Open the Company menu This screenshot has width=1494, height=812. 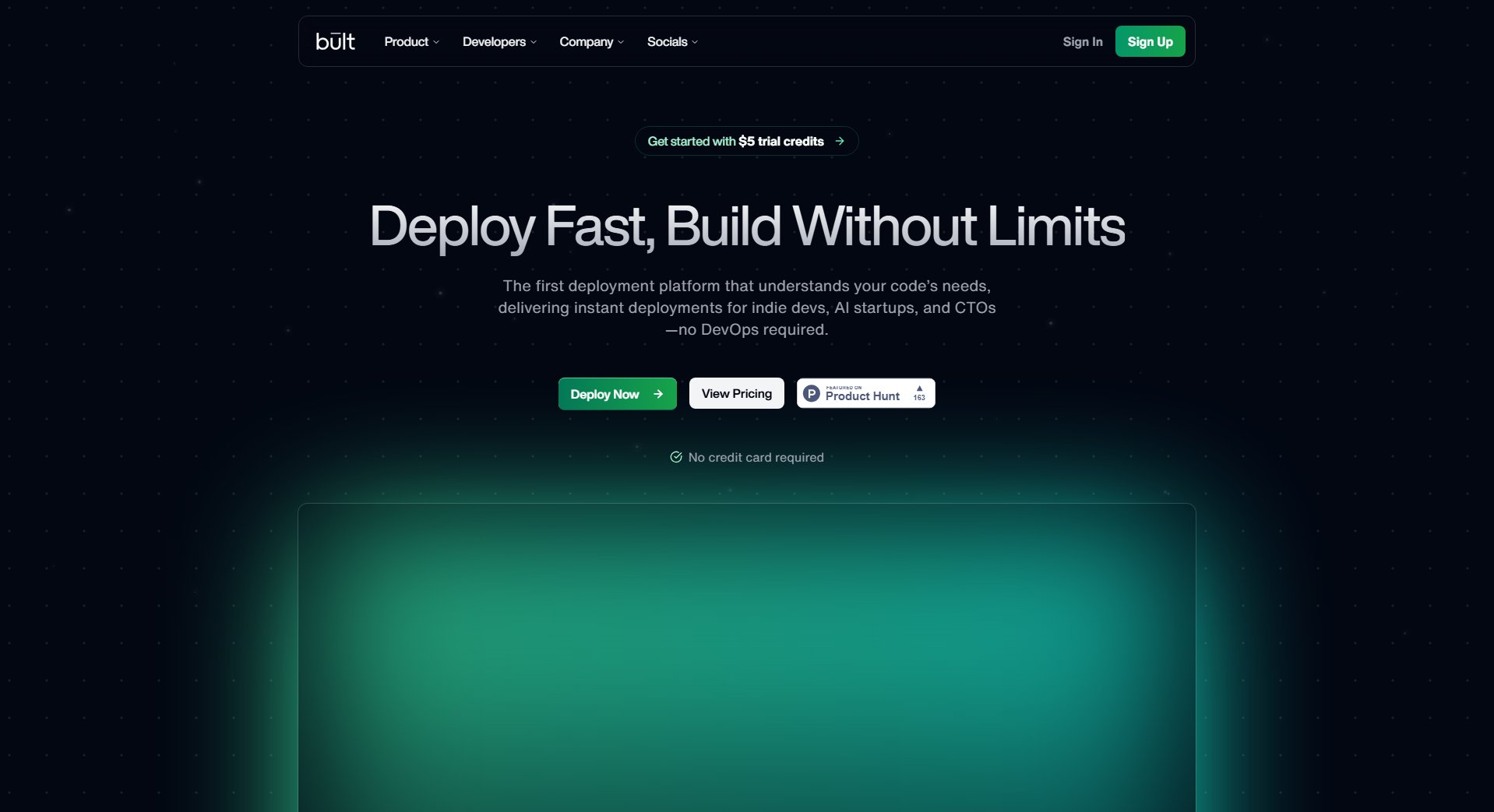tap(586, 42)
